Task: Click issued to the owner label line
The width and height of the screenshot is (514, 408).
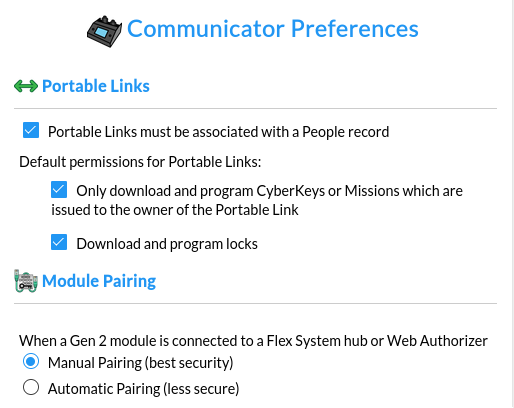Action: (x=175, y=210)
